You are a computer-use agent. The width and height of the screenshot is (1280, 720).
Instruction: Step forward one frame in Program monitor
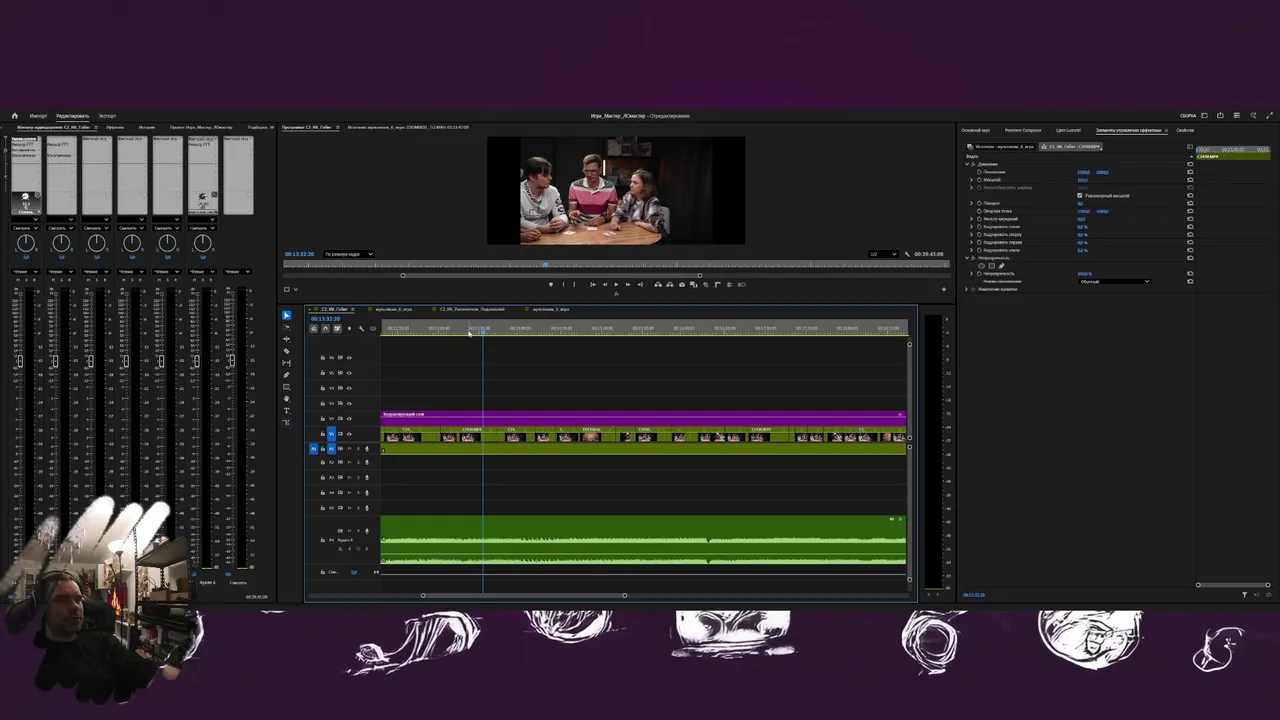click(x=628, y=284)
